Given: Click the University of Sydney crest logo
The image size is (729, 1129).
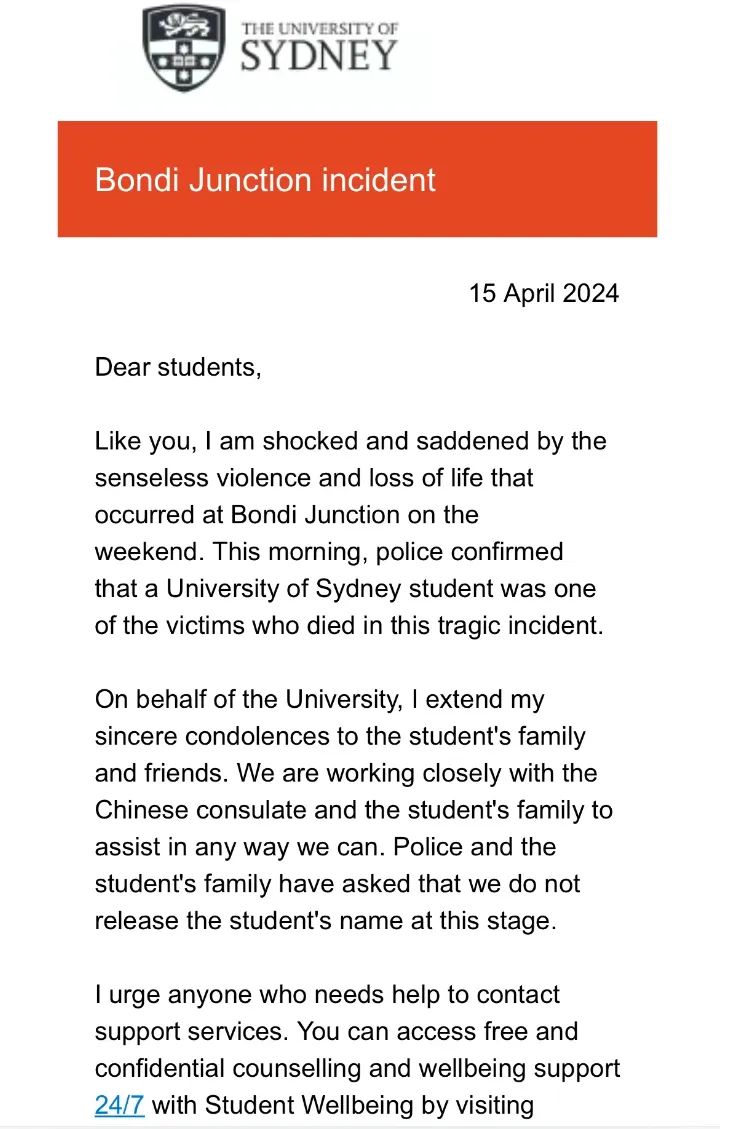Looking at the screenshot, I should (x=184, y=48).
